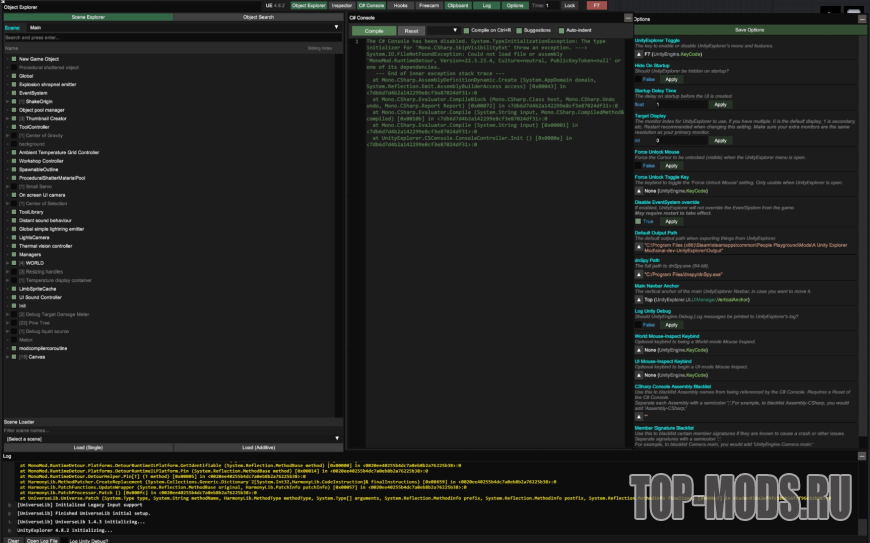The image size is (870, 543).
Task: Expand Default Output Path arrow icon
Action: [x=639, y=247]
